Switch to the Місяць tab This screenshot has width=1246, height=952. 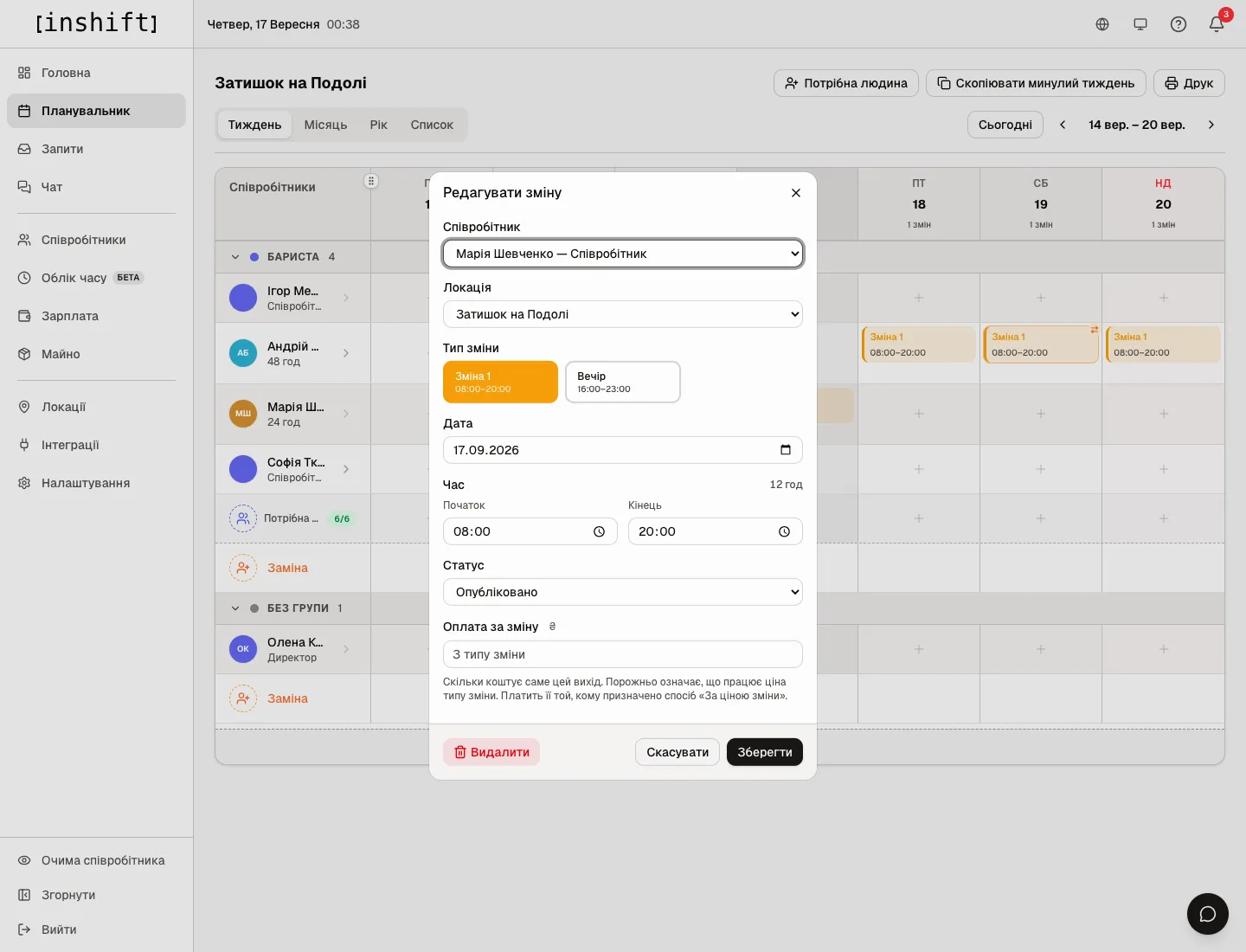pos(325,125)
